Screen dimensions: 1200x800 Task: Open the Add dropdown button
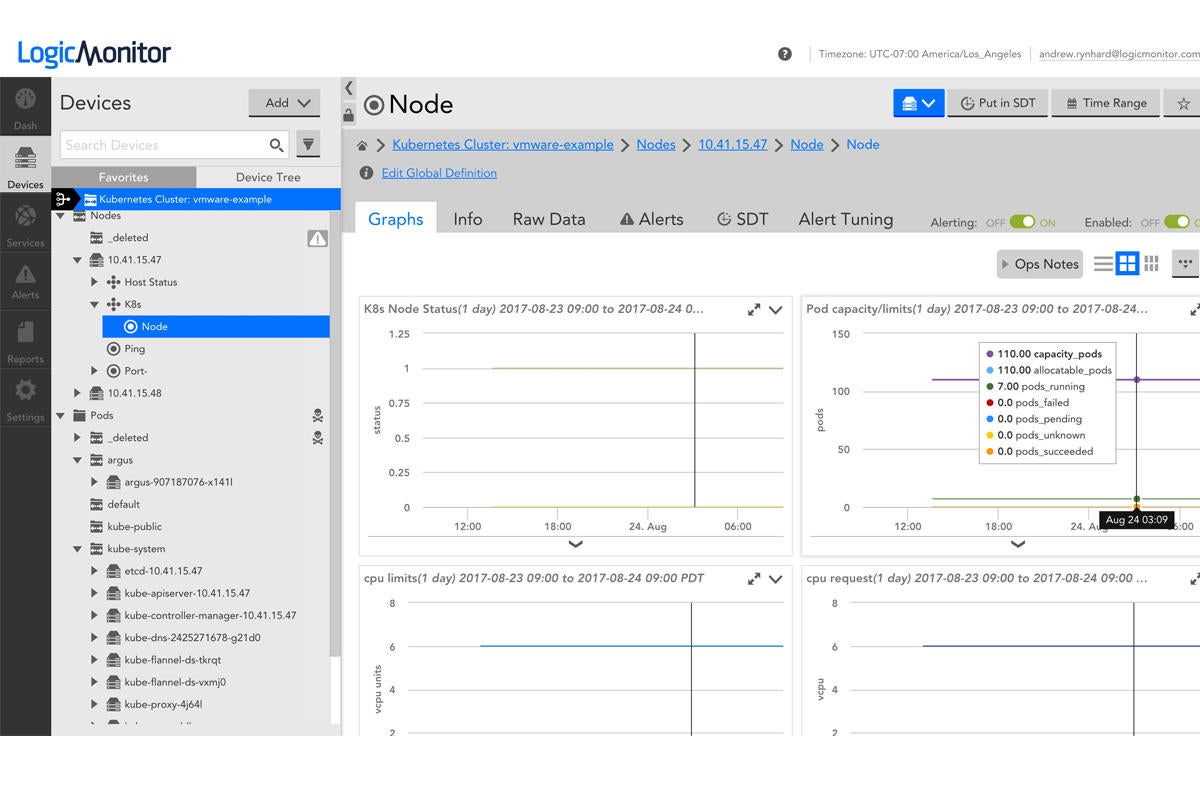(x=284, y=103)
